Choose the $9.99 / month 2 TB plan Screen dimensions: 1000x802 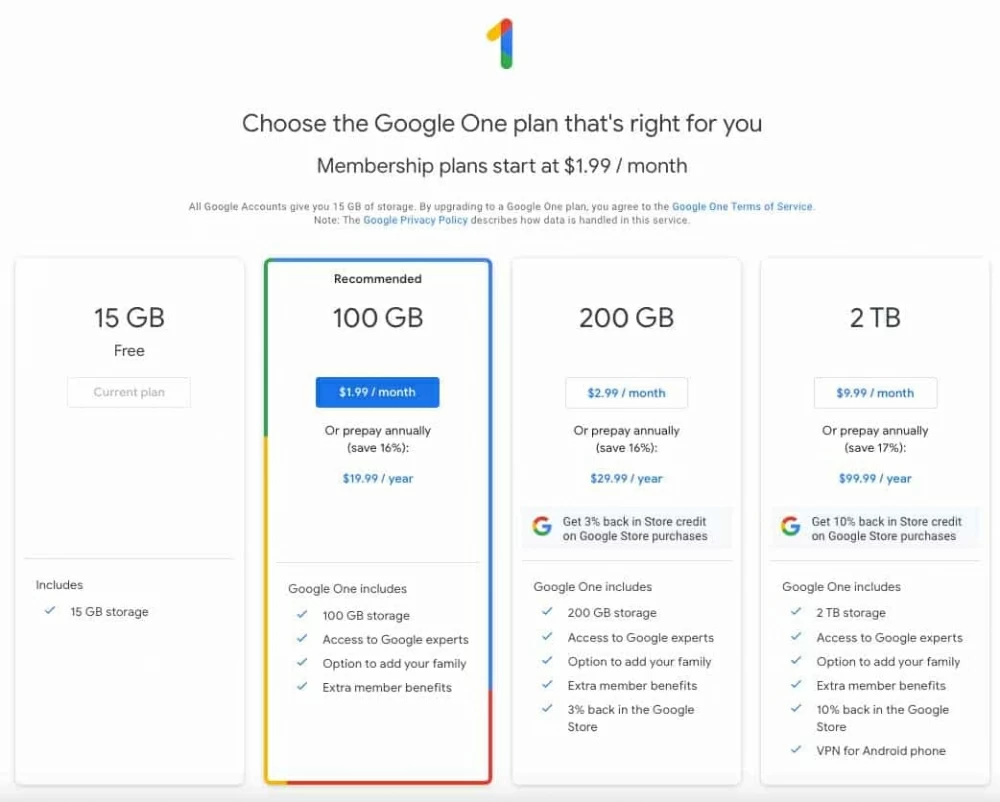pos(875,393)
